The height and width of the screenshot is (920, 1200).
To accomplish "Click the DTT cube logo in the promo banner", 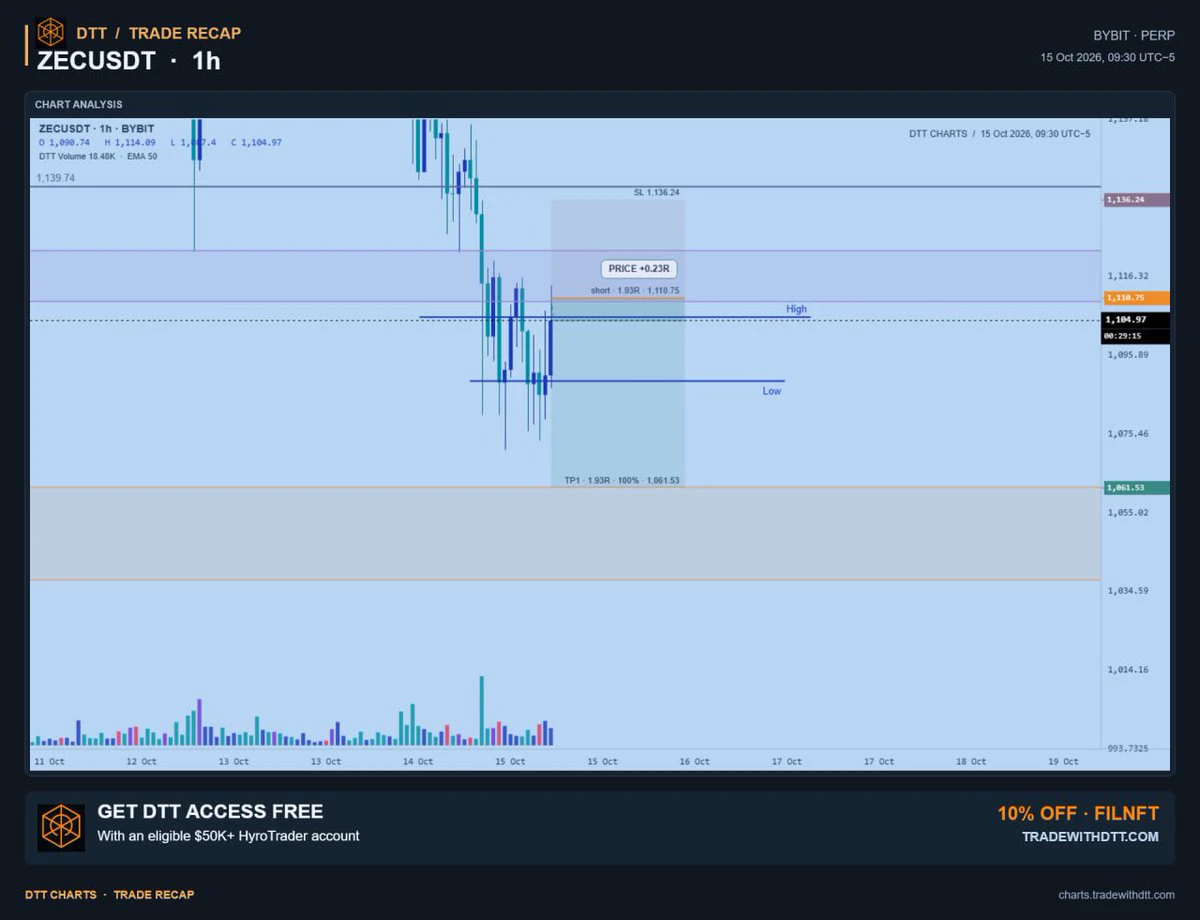I will (x=61, y=827).
